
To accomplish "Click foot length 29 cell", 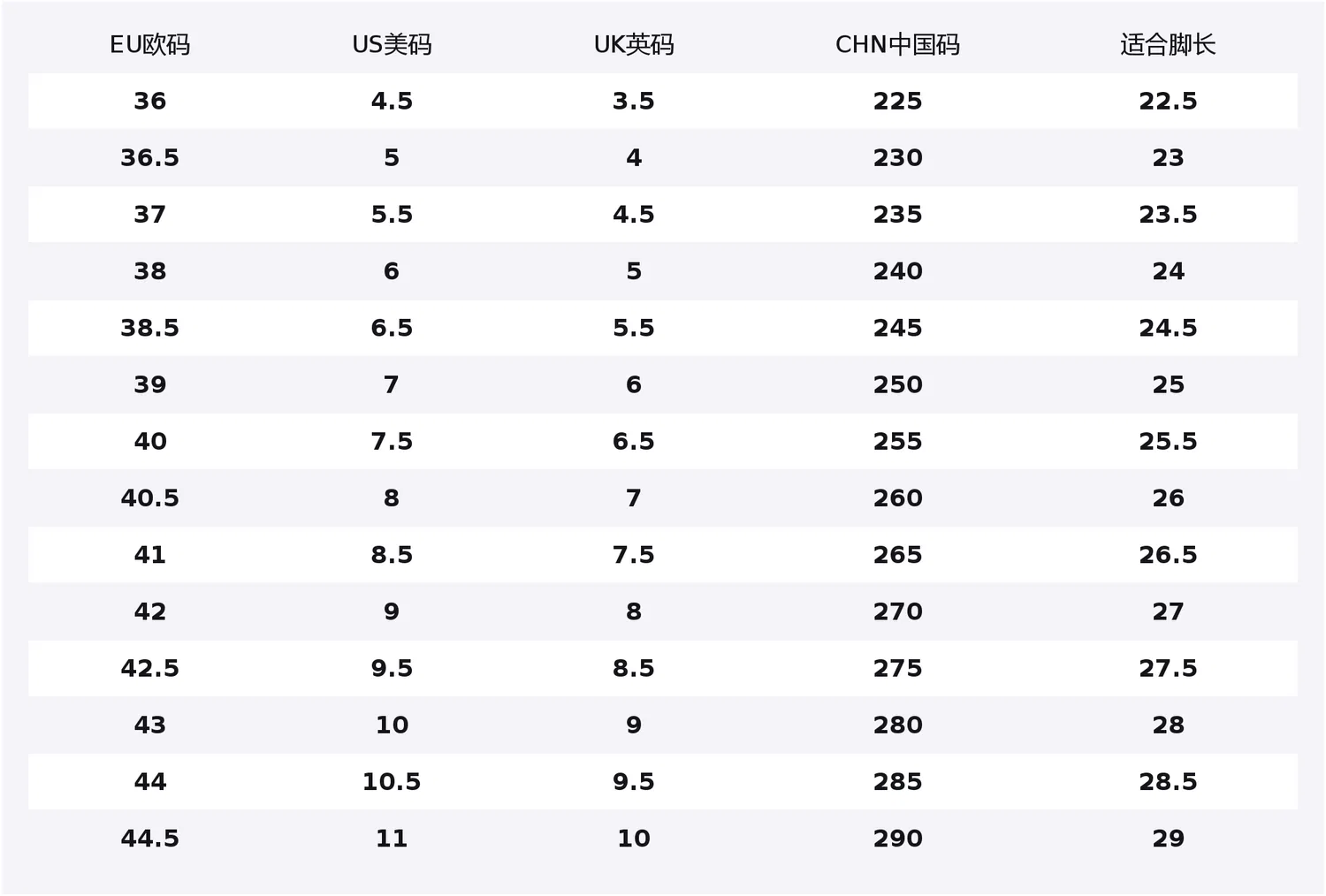I will tap(1168, 839).
